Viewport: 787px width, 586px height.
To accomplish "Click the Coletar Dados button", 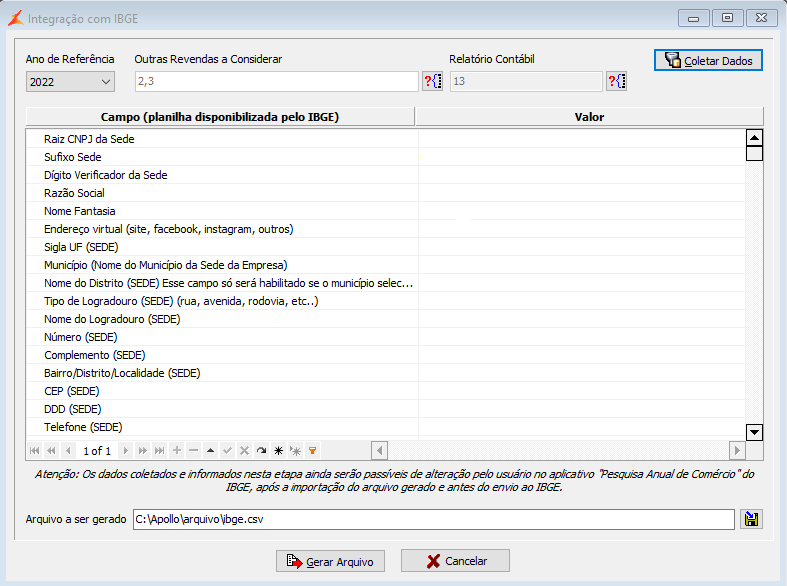I will pyautogui.click(x=708, y=60).
